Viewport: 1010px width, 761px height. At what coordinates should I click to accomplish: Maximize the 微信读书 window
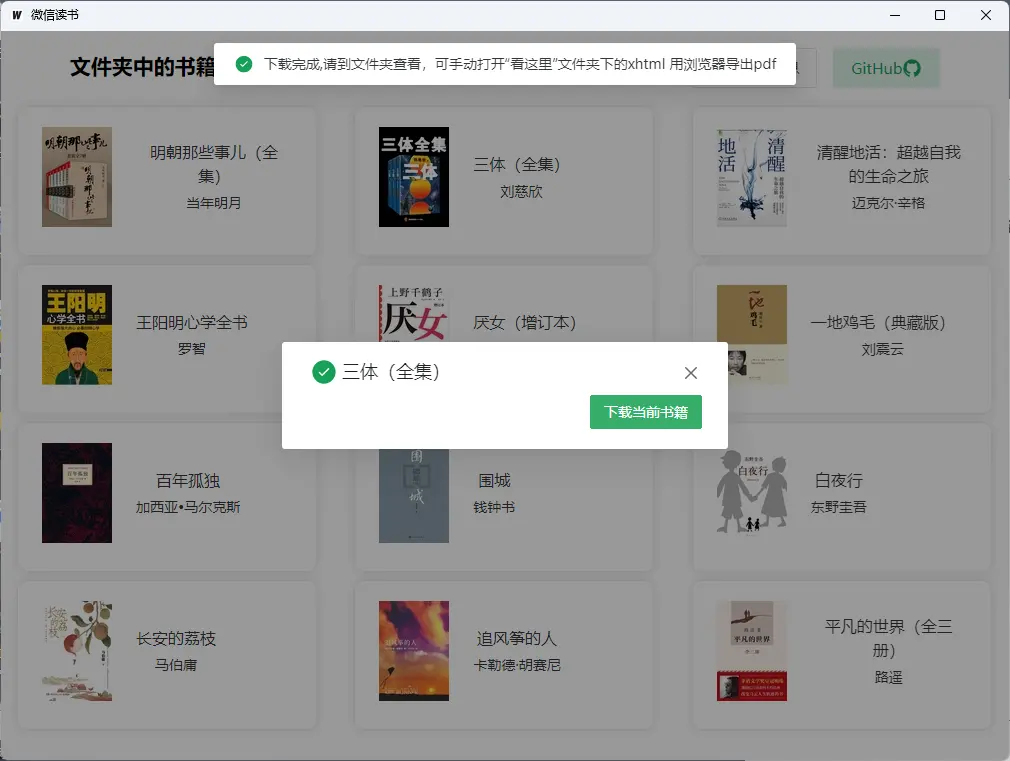[940, 15]
